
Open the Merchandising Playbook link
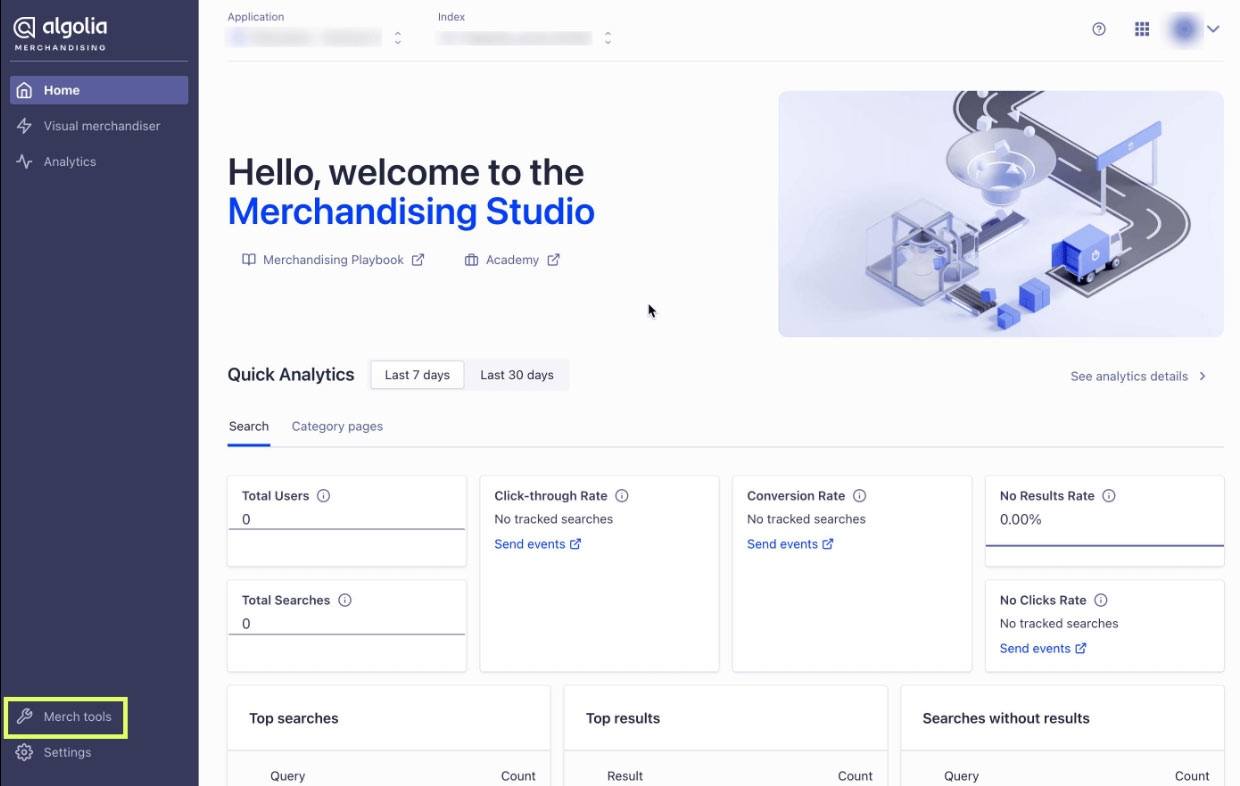pos(333,260)
